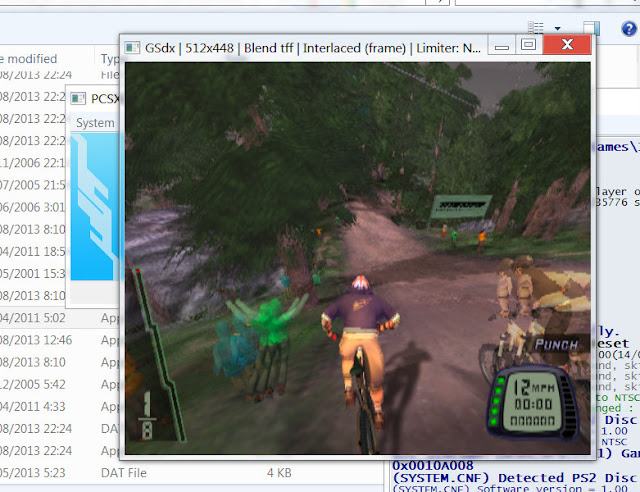Viewport: 640px width, 492px height.
Task: Select the file row dated 07/2005 21:5
Action: coord(33,185)
